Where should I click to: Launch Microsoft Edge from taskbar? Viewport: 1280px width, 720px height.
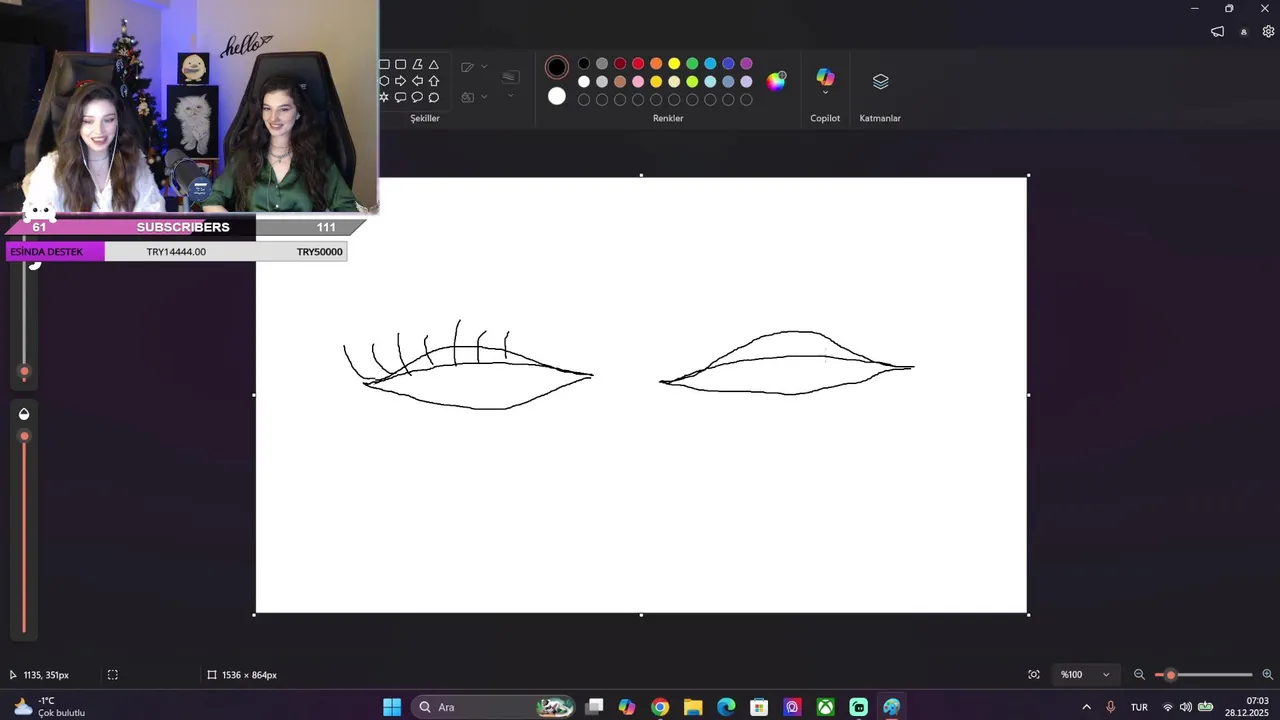(x=726, y=707)
